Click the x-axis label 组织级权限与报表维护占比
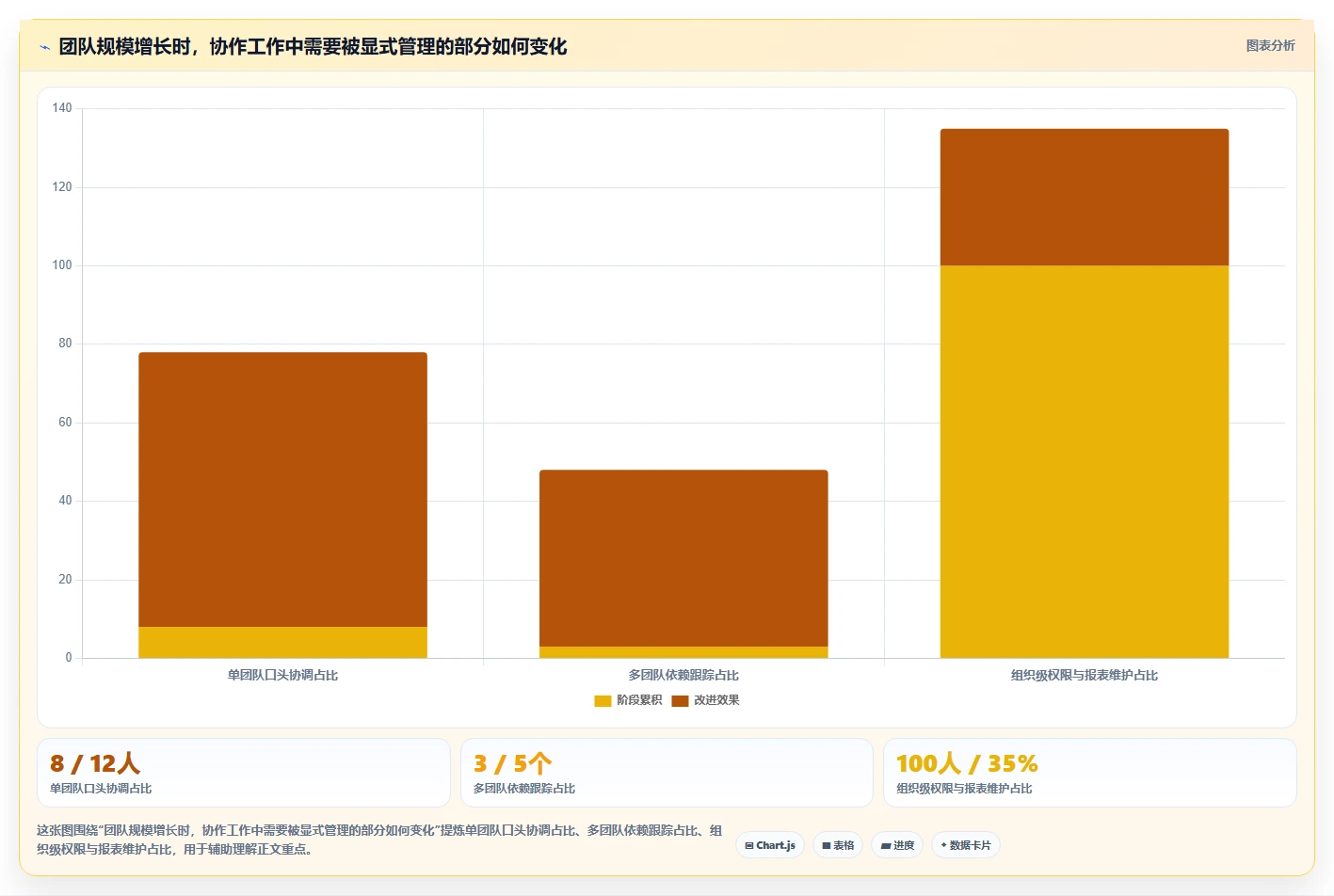The height and width of the screenshot is (896, 1334). (1085, 675)
